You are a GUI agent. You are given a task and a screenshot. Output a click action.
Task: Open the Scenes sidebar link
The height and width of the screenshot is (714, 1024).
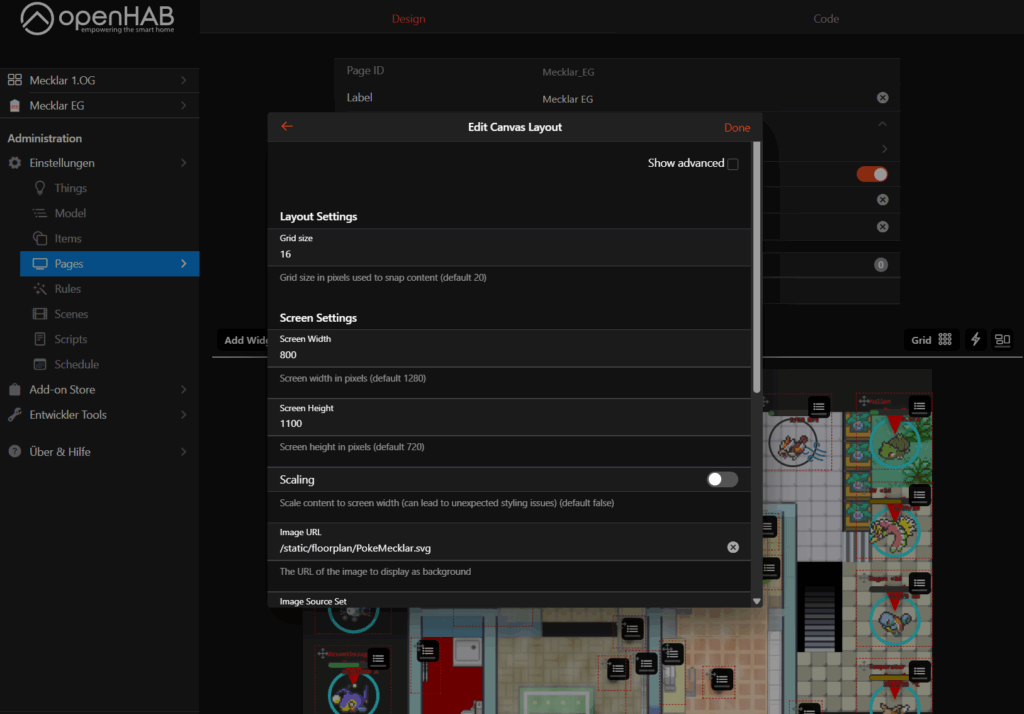(x=71, y=314)
